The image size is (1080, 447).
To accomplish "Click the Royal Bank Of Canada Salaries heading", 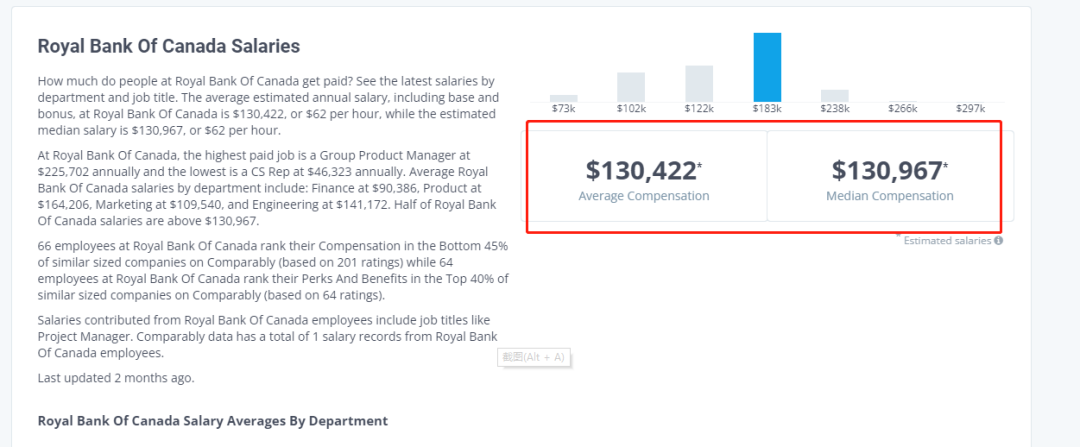I will pyautogui.click(x=169, y=46).
